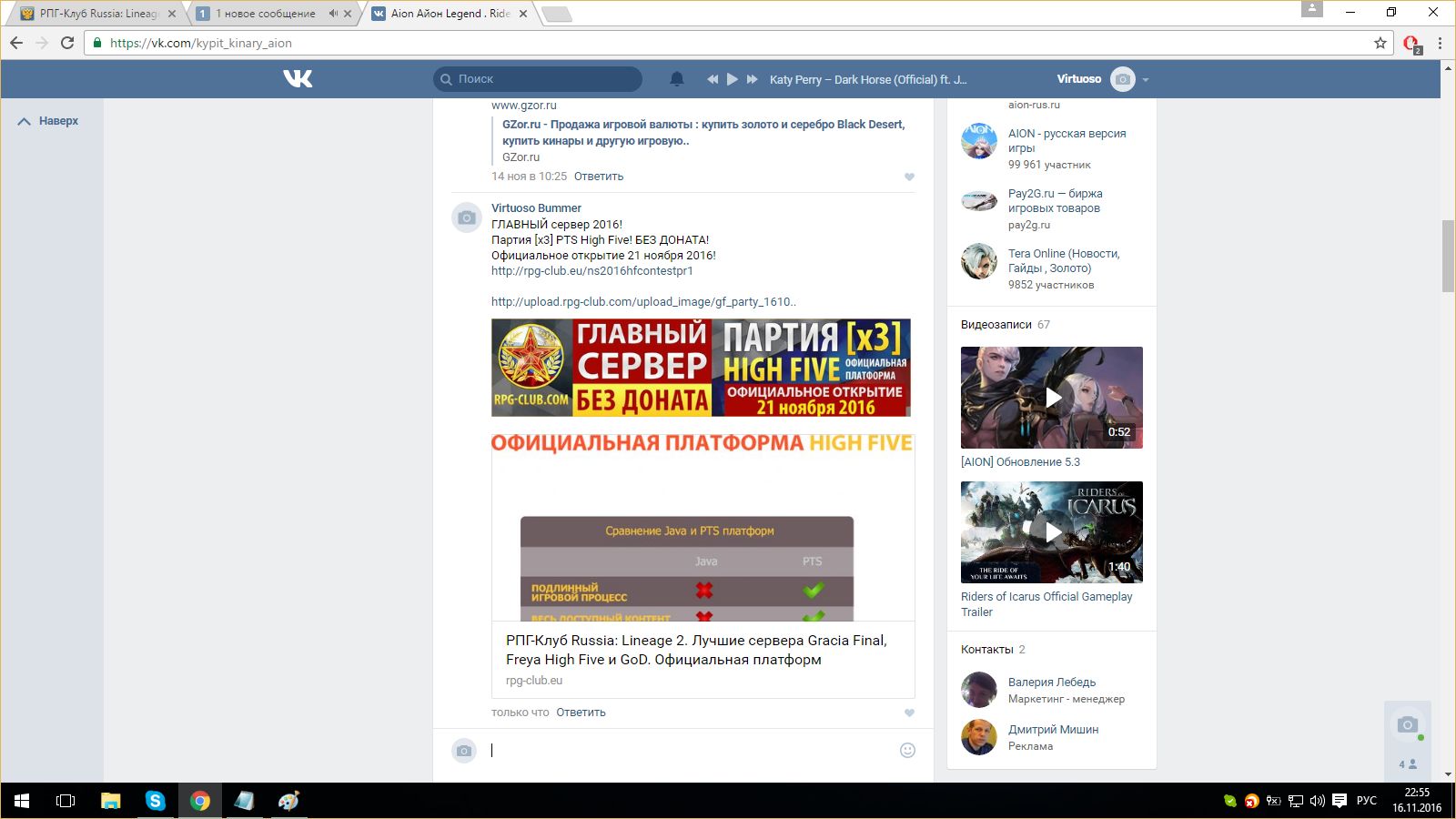The height and width of the screenshot is (819, 1456).
Task: Like the GZor.ru comment from 14 Nov
Action: pyautogui.click(x=909, y=177)
